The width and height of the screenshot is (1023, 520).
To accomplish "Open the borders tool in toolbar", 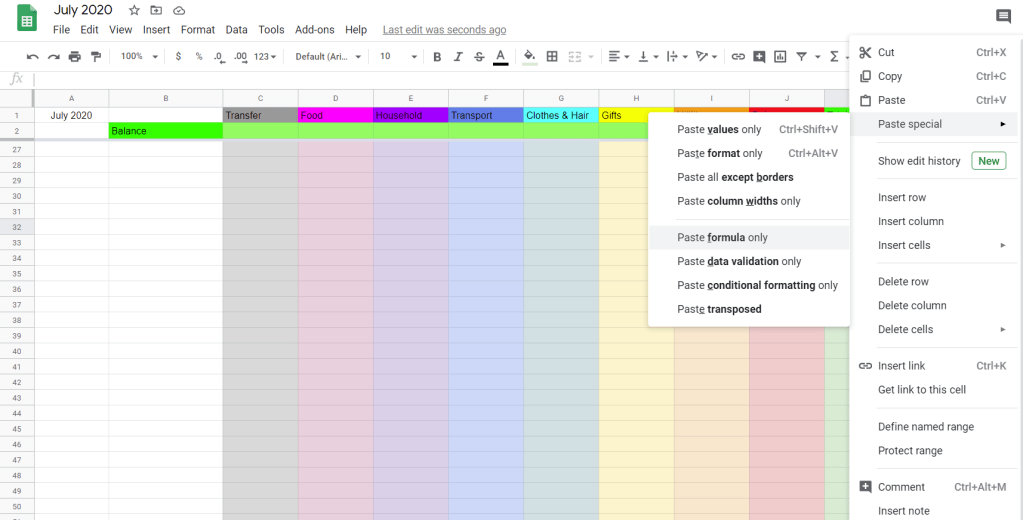I will pos(552,57).
